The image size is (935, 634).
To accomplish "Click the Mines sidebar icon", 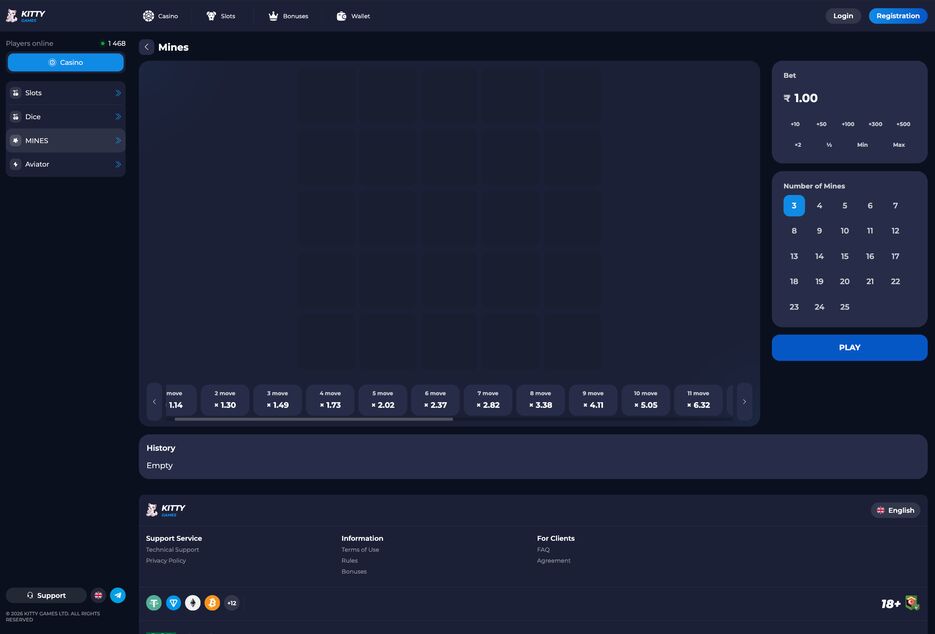I will pyautogui.click(x=16, y=141).
